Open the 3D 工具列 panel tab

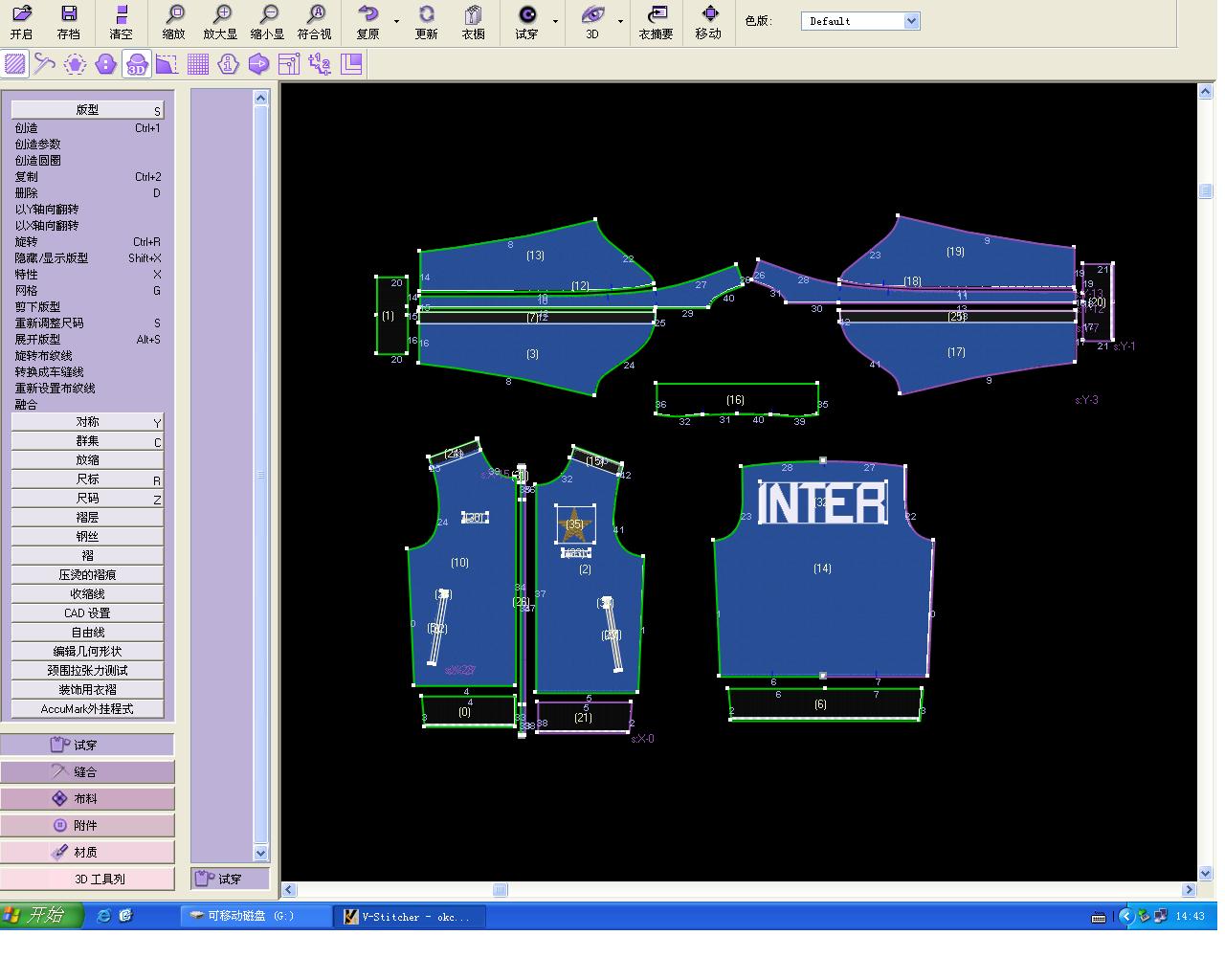pos(87,879)
